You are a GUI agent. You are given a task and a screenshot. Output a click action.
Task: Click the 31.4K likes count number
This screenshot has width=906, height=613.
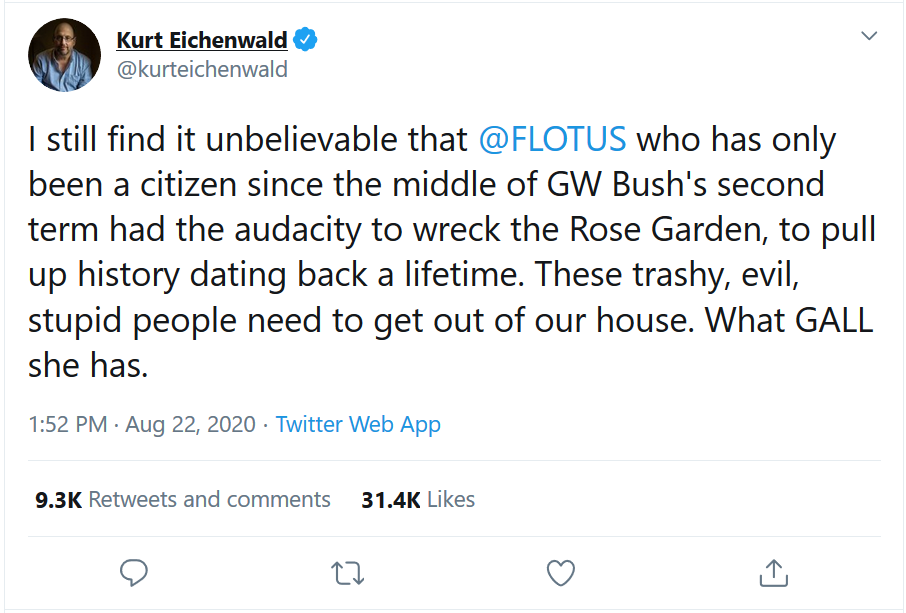pyautogui.click(x=391, y=500)
